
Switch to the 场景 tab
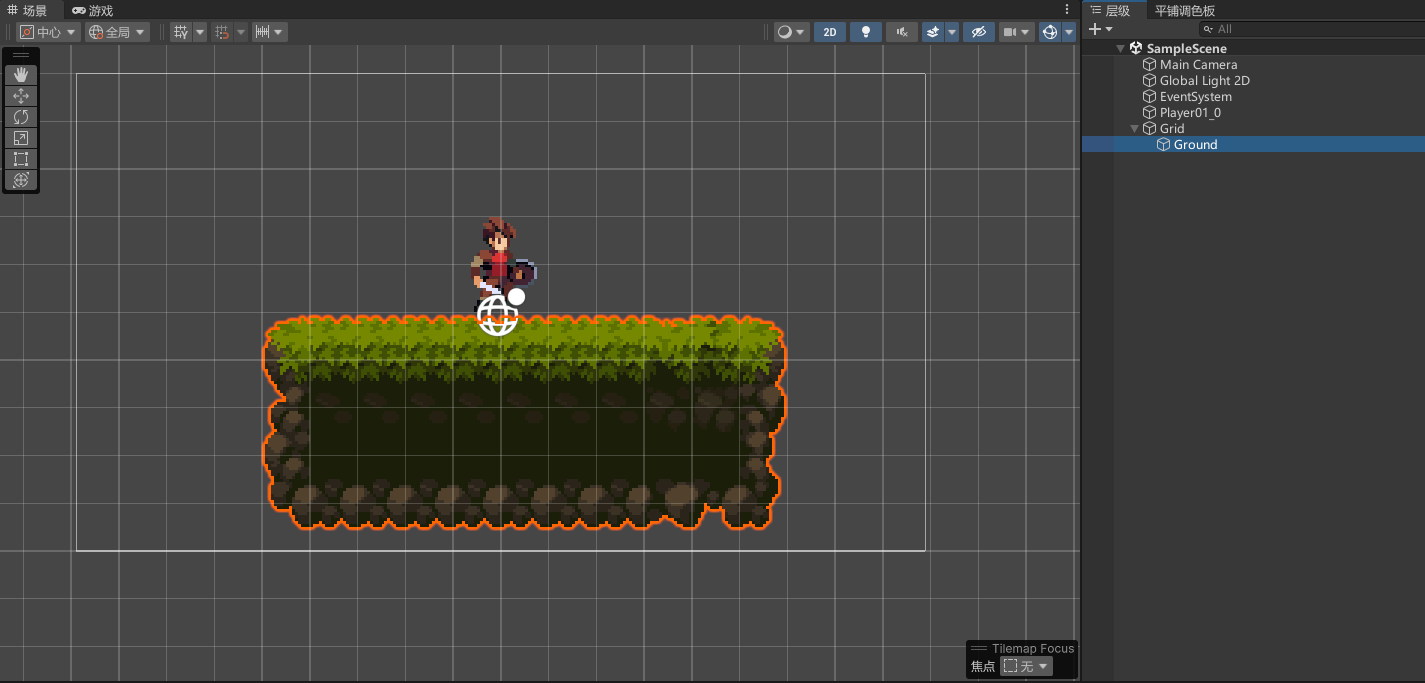point(27,10)
